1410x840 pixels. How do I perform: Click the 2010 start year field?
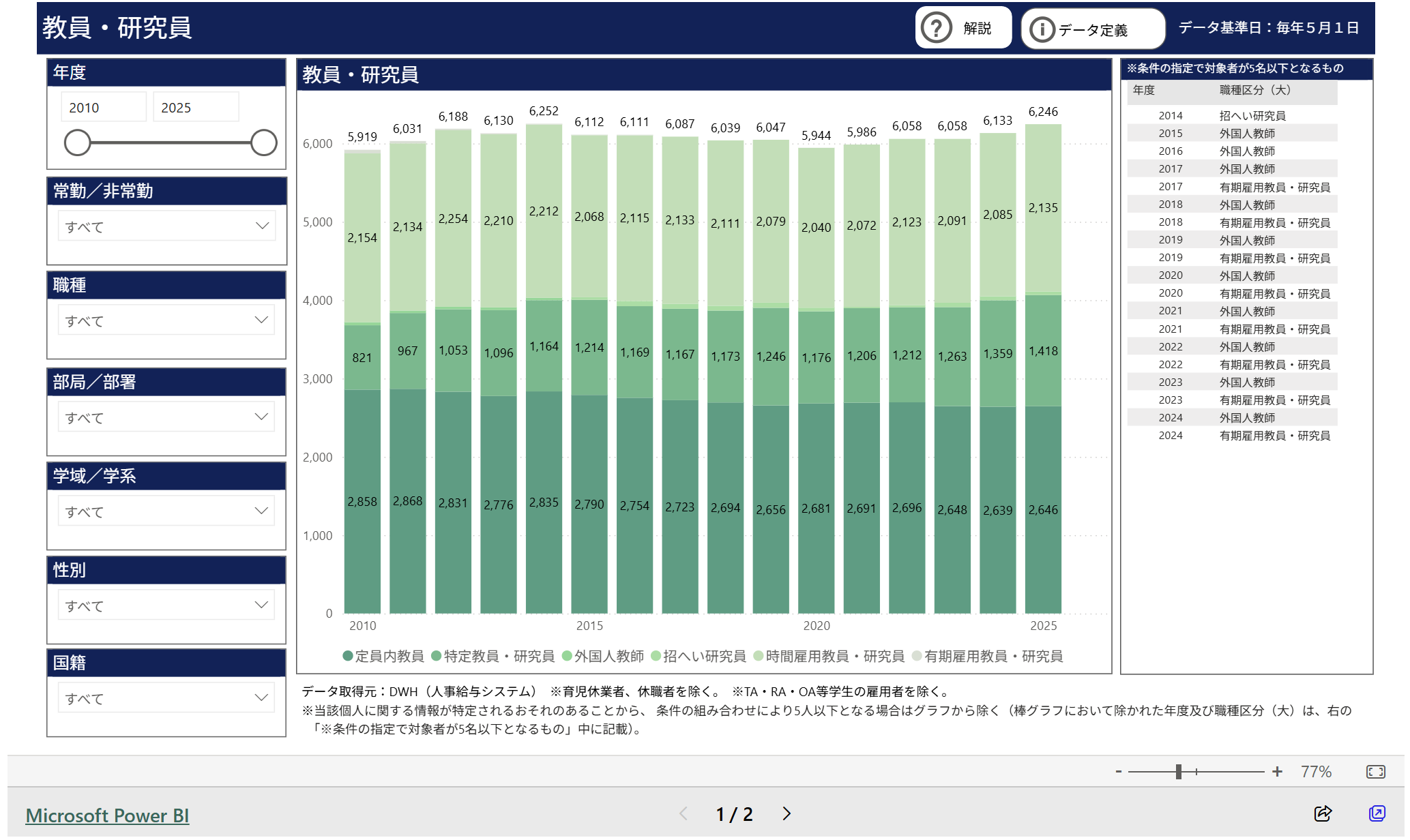click(104, 108)
